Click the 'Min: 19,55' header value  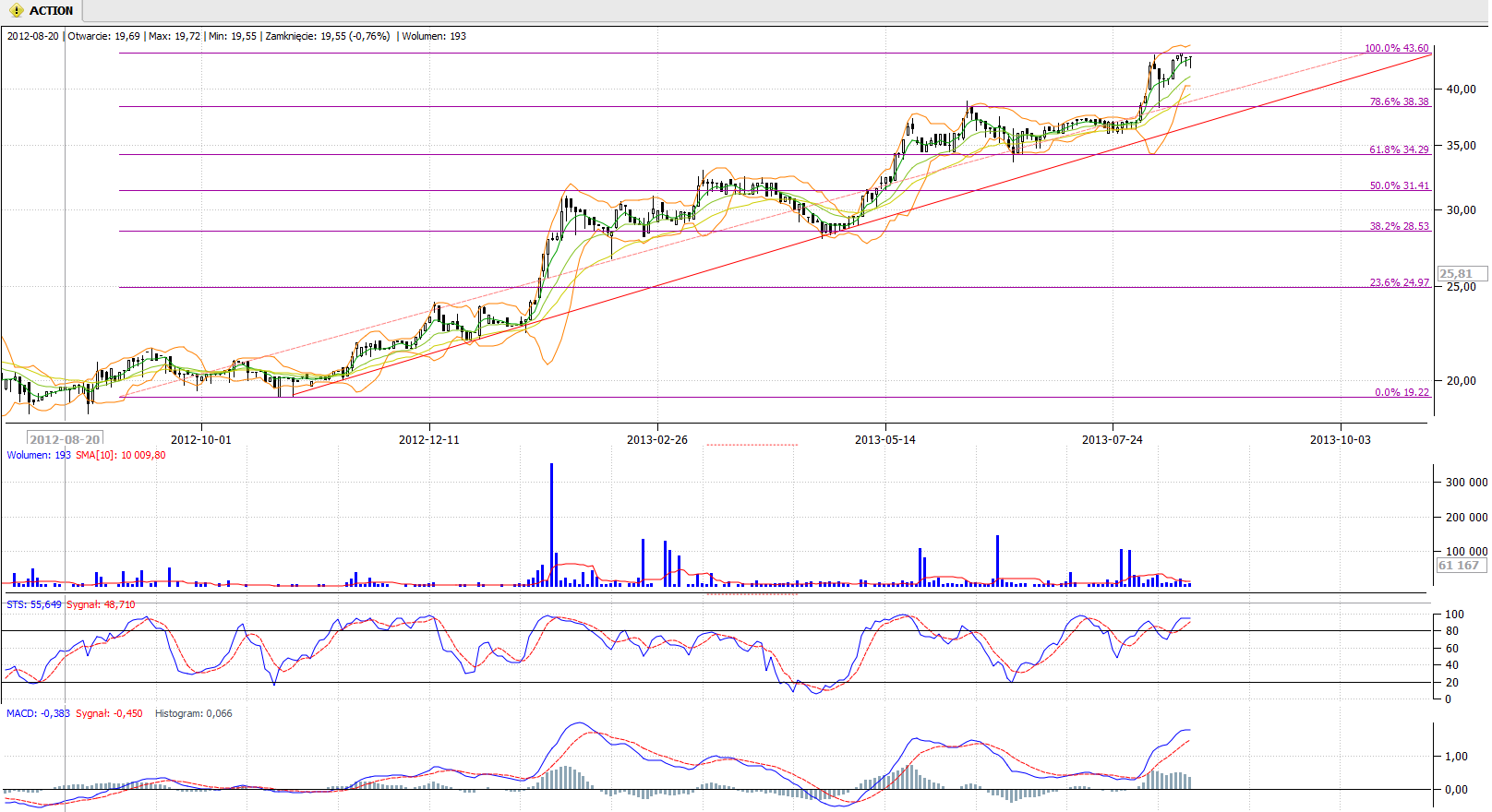coord(233,36)
